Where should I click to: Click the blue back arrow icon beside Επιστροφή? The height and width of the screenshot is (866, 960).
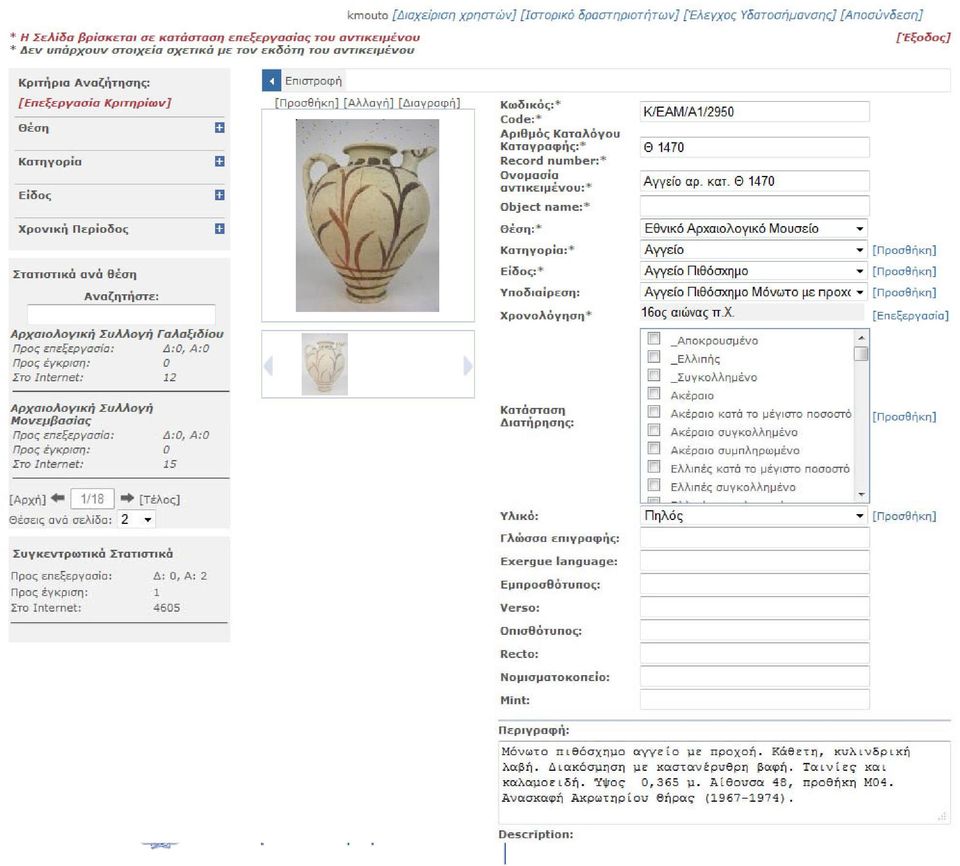pos(271,80)
